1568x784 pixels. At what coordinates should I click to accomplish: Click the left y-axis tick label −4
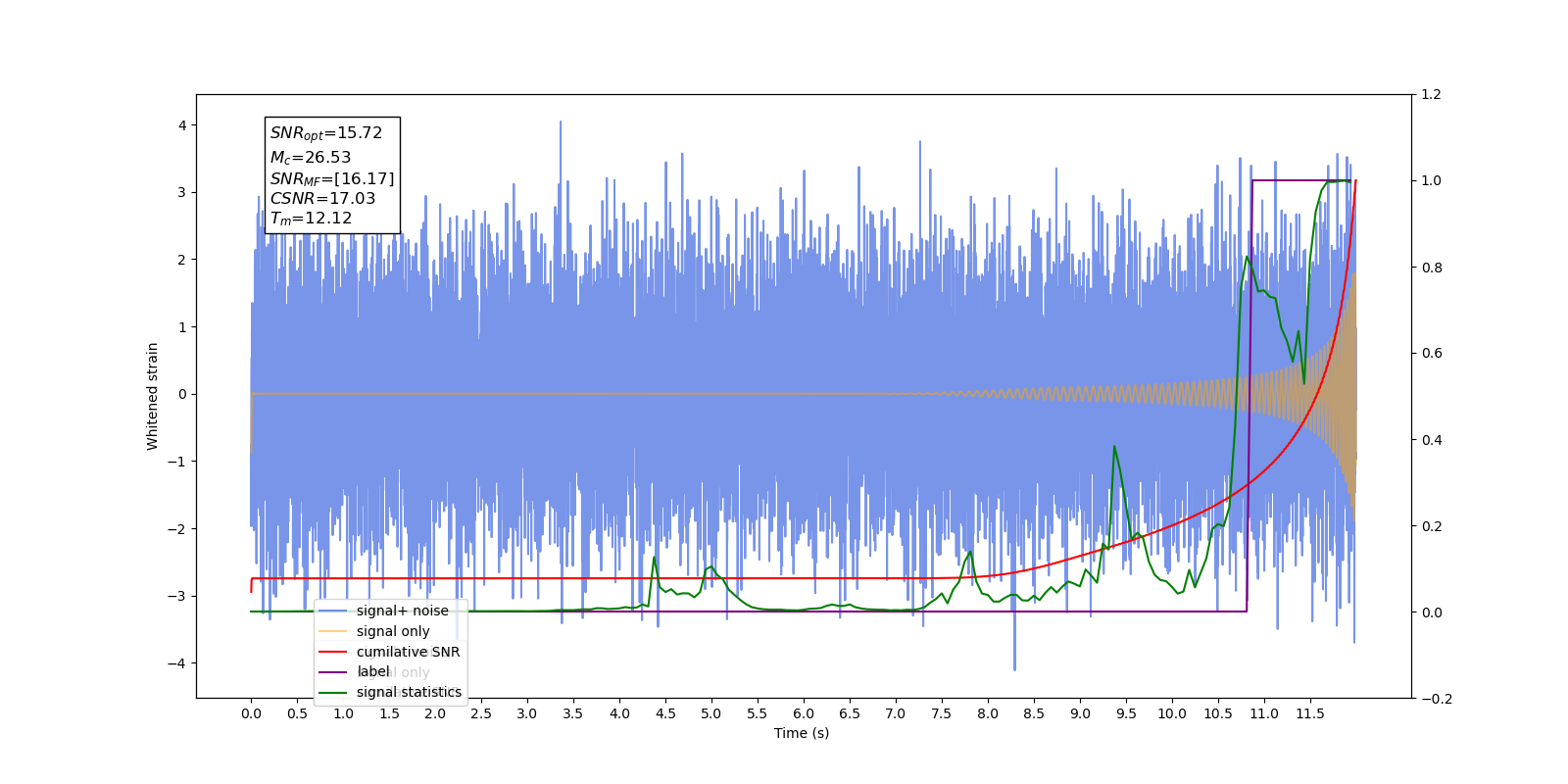point(177,663)
